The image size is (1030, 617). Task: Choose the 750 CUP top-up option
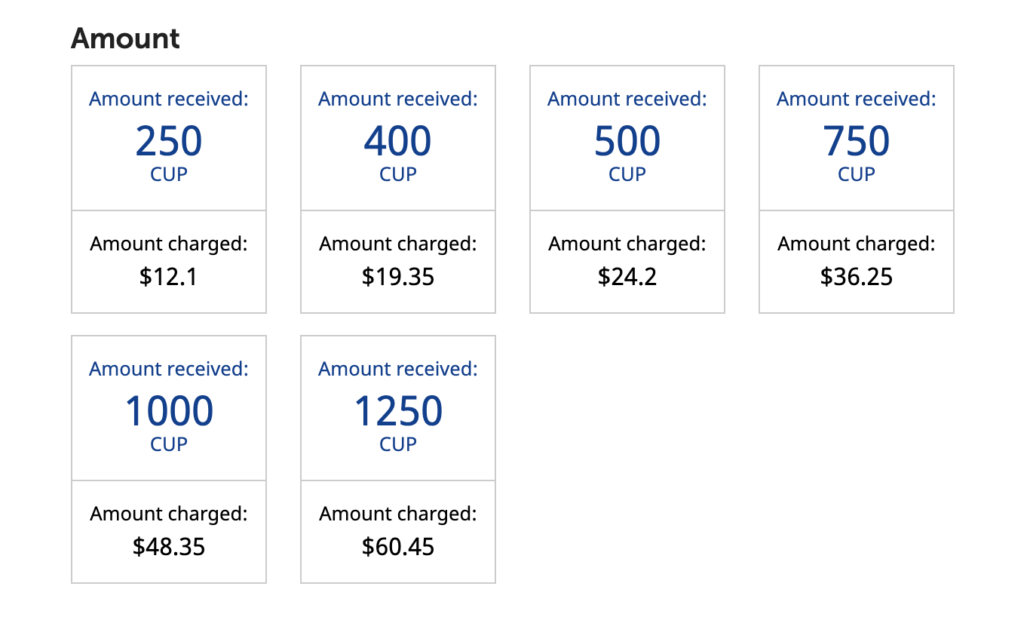click(857, 189)
